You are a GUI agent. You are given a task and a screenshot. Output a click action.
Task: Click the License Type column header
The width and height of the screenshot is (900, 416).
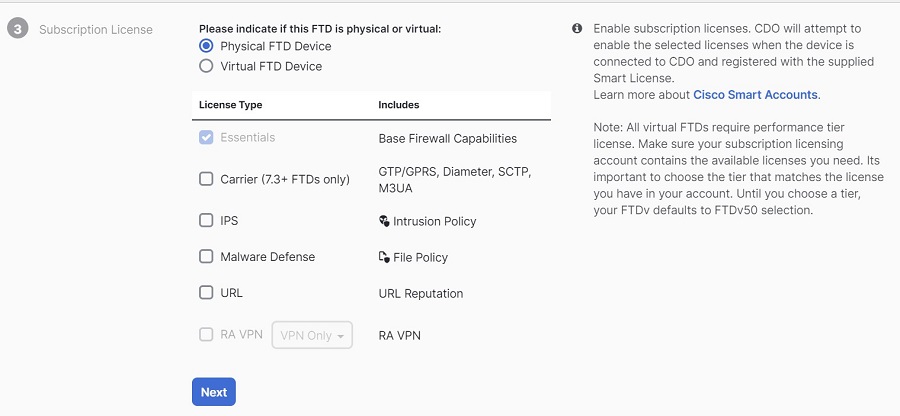coord(230,105)
